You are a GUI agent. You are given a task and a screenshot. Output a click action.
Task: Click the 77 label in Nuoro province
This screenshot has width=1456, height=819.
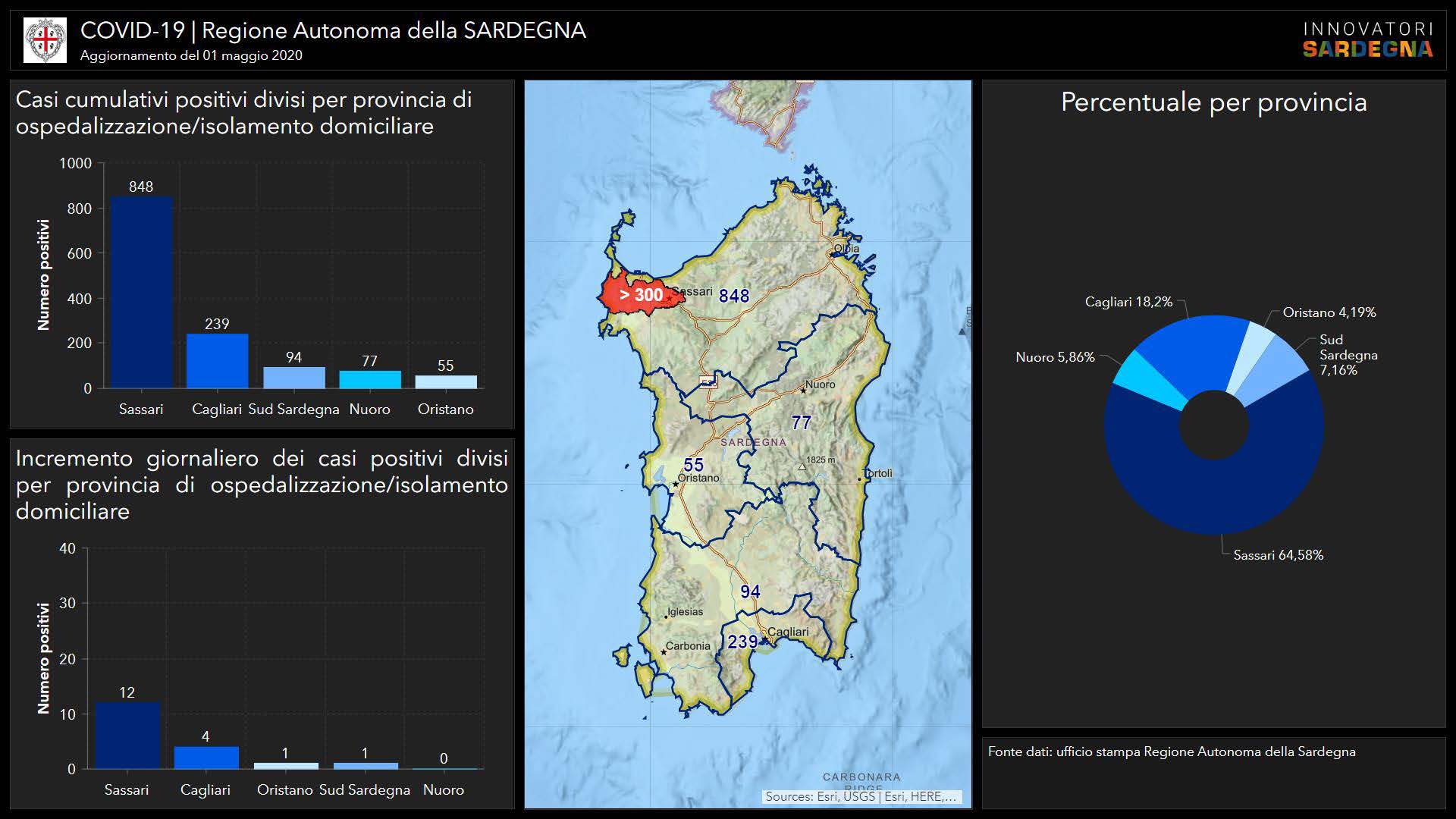[x=801, y=422]
